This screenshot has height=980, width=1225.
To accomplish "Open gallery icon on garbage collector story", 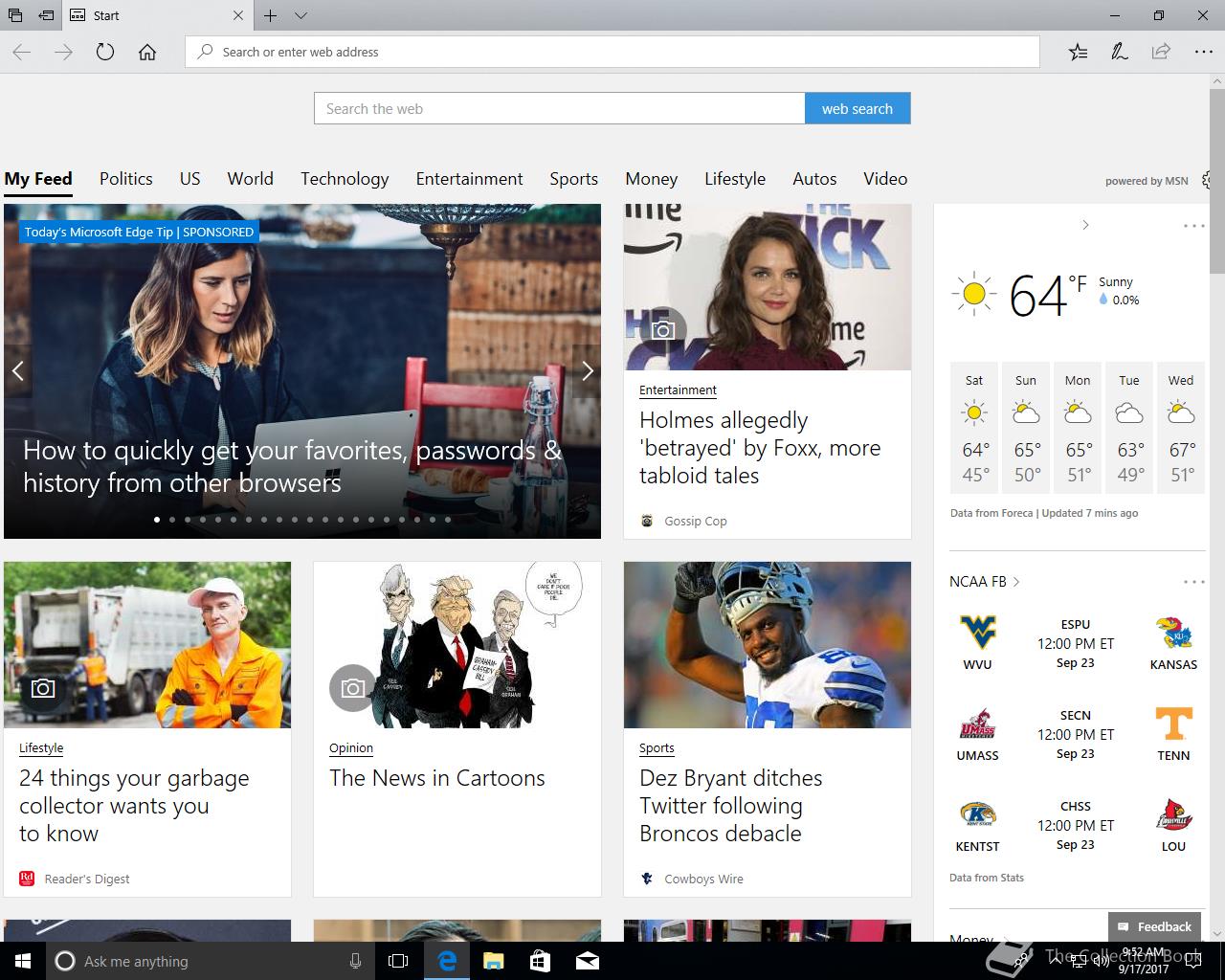I will pyautogui.click(x=43, y=688).
